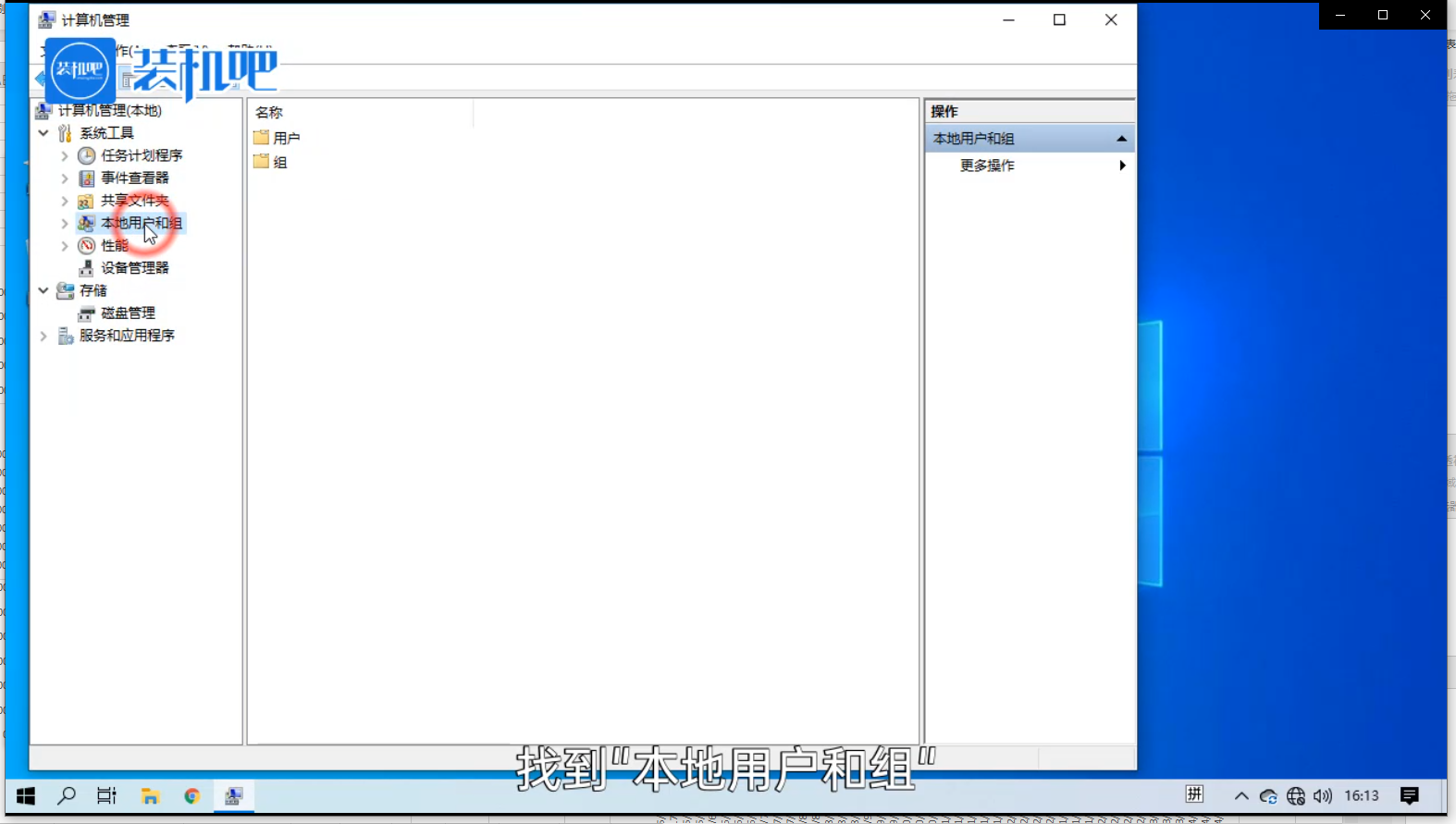Collapse the 存储 tree node
1456x824 pixels.
click(x=43, y=290)
